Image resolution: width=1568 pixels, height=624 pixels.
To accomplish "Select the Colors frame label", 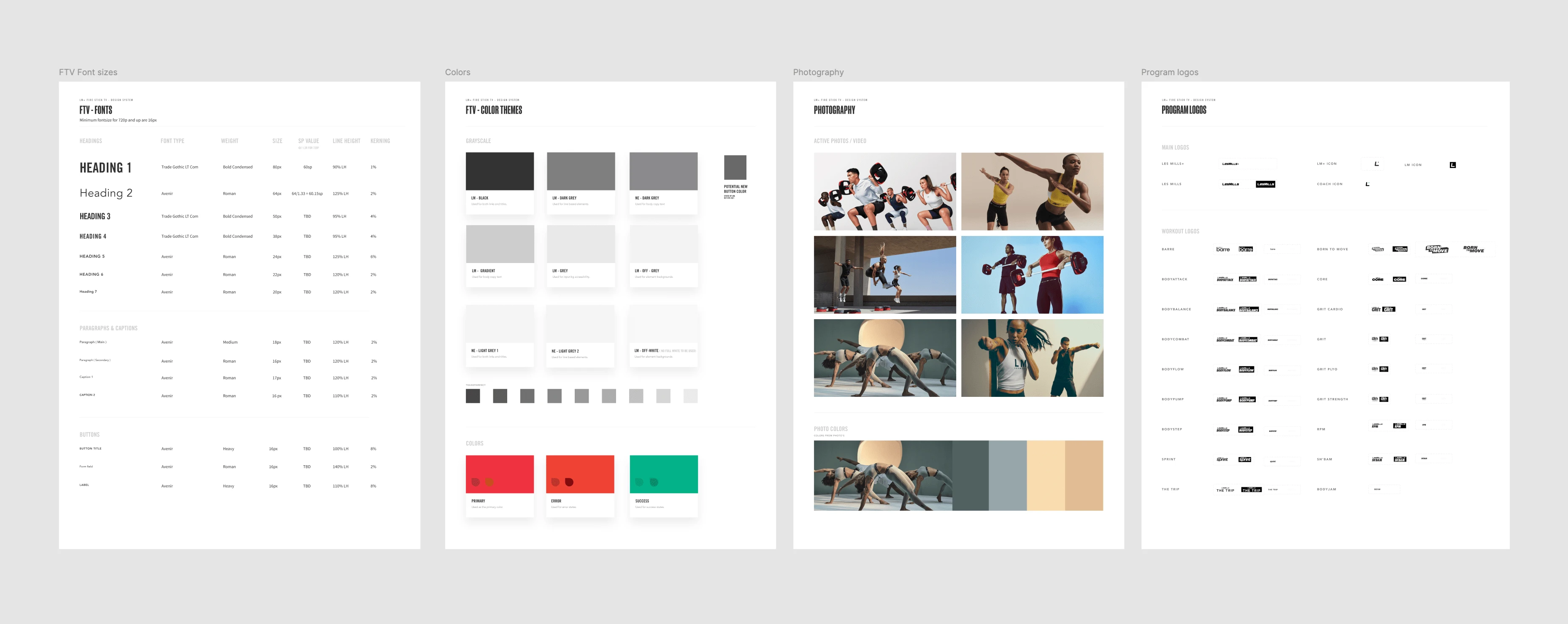I will click(457, 72).
